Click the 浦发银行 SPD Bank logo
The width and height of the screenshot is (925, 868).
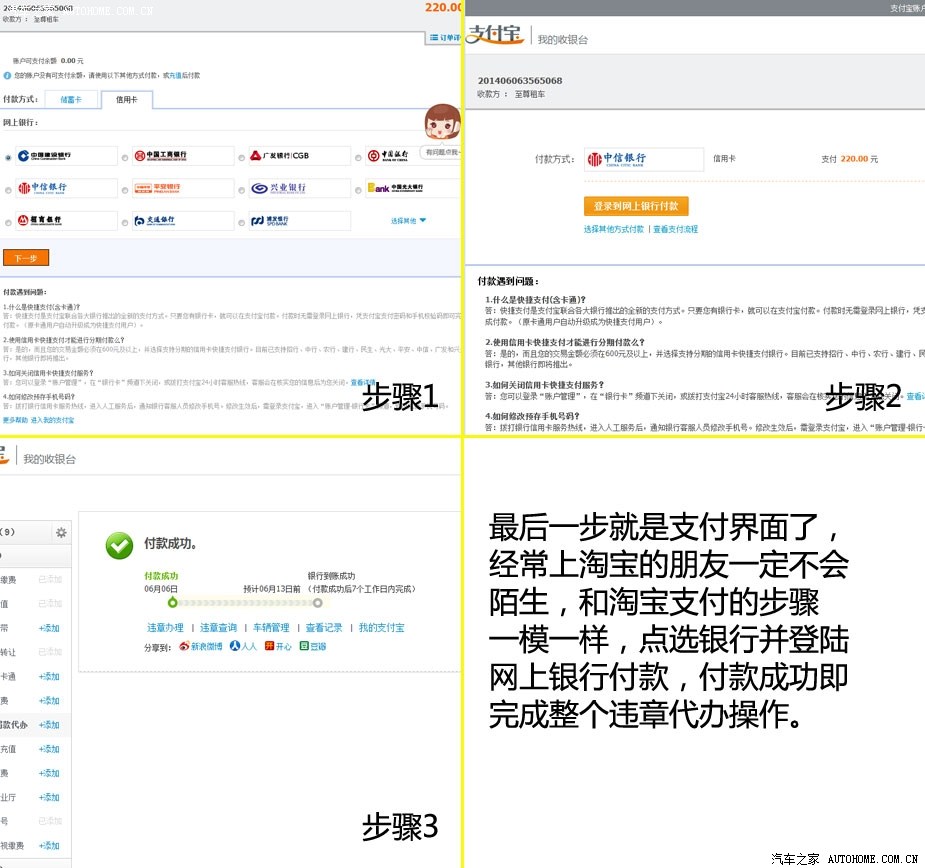[270, 220]
